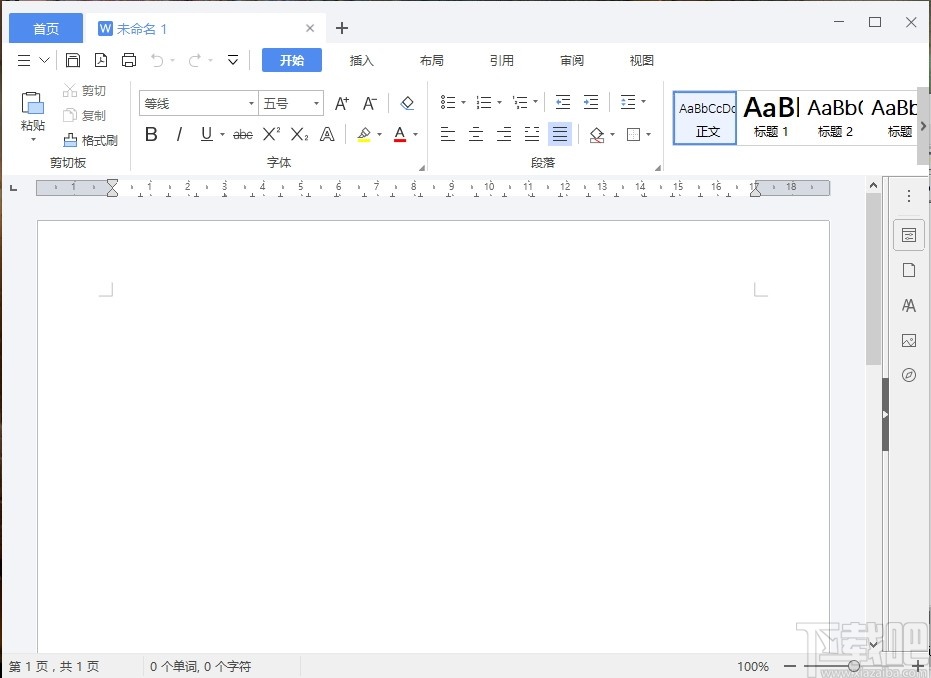Export document as PDF

pyautogui.click(x=101, y=59)
